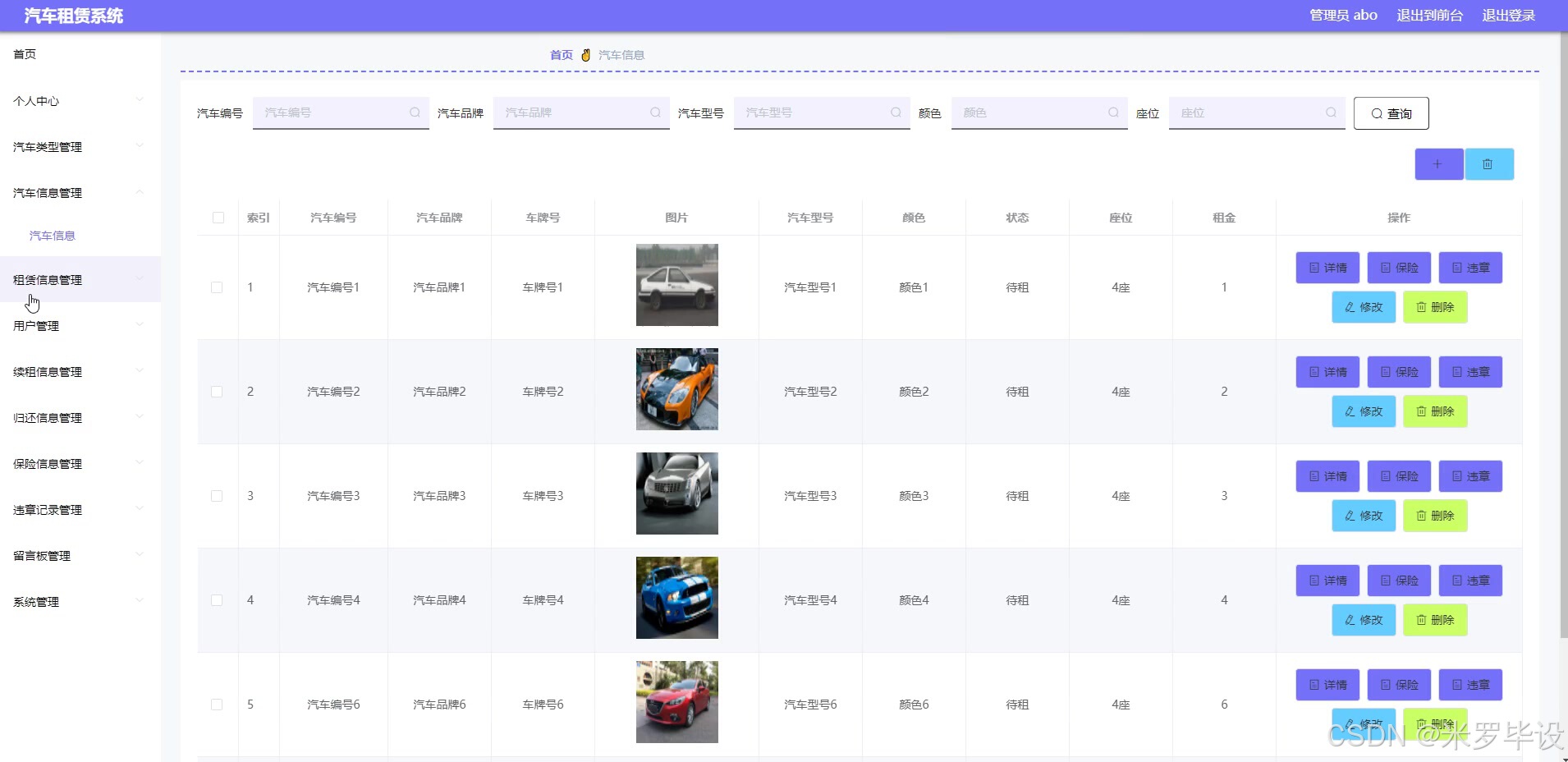Edit 汽车编号2 with 修改 button

coord(1364,411)
